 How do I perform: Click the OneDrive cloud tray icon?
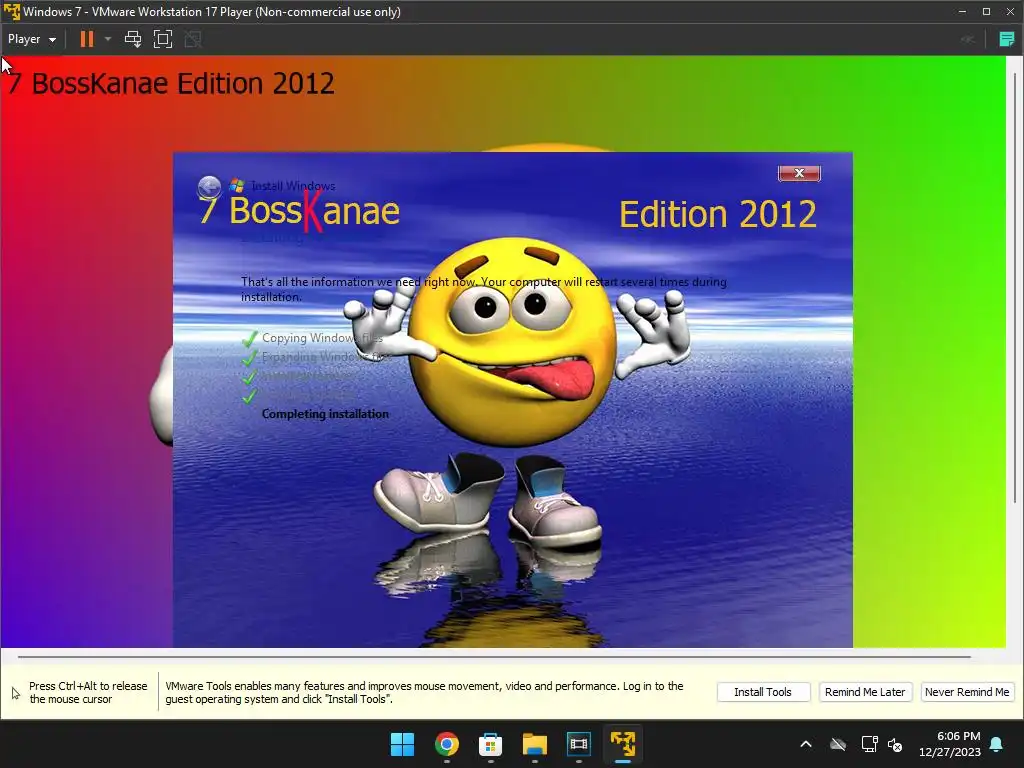coord(838,744)
